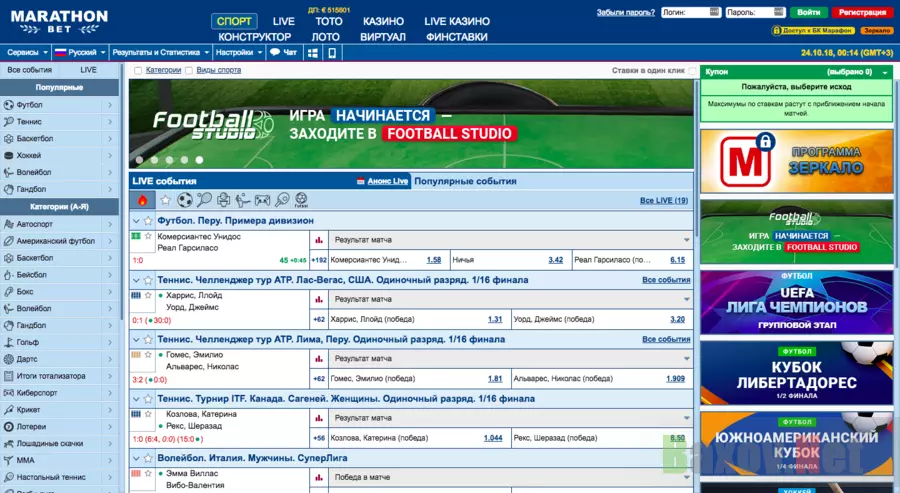Viewport: 900px width, 493px height.
Task: Go to КАЗИНО section
Action: (383, 21)
